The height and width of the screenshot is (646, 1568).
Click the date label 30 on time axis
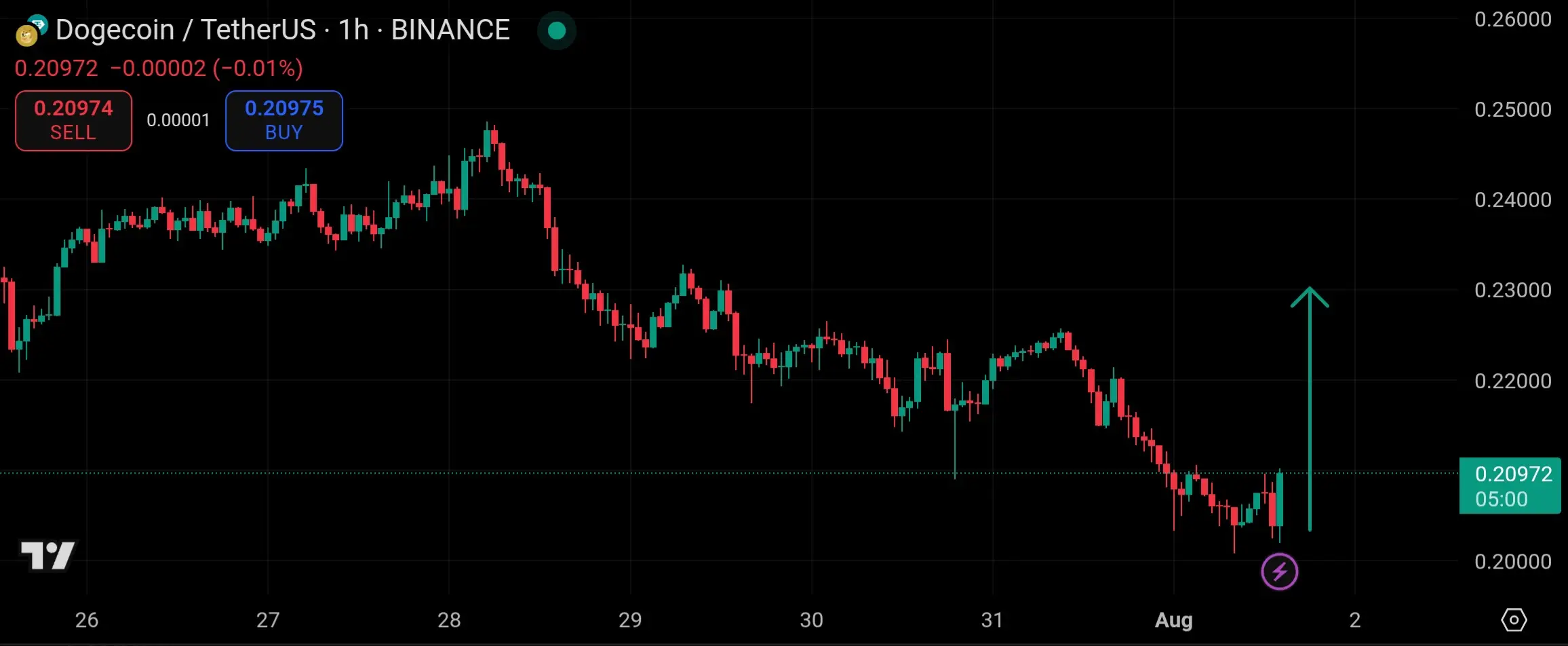(x=811, y=620)
